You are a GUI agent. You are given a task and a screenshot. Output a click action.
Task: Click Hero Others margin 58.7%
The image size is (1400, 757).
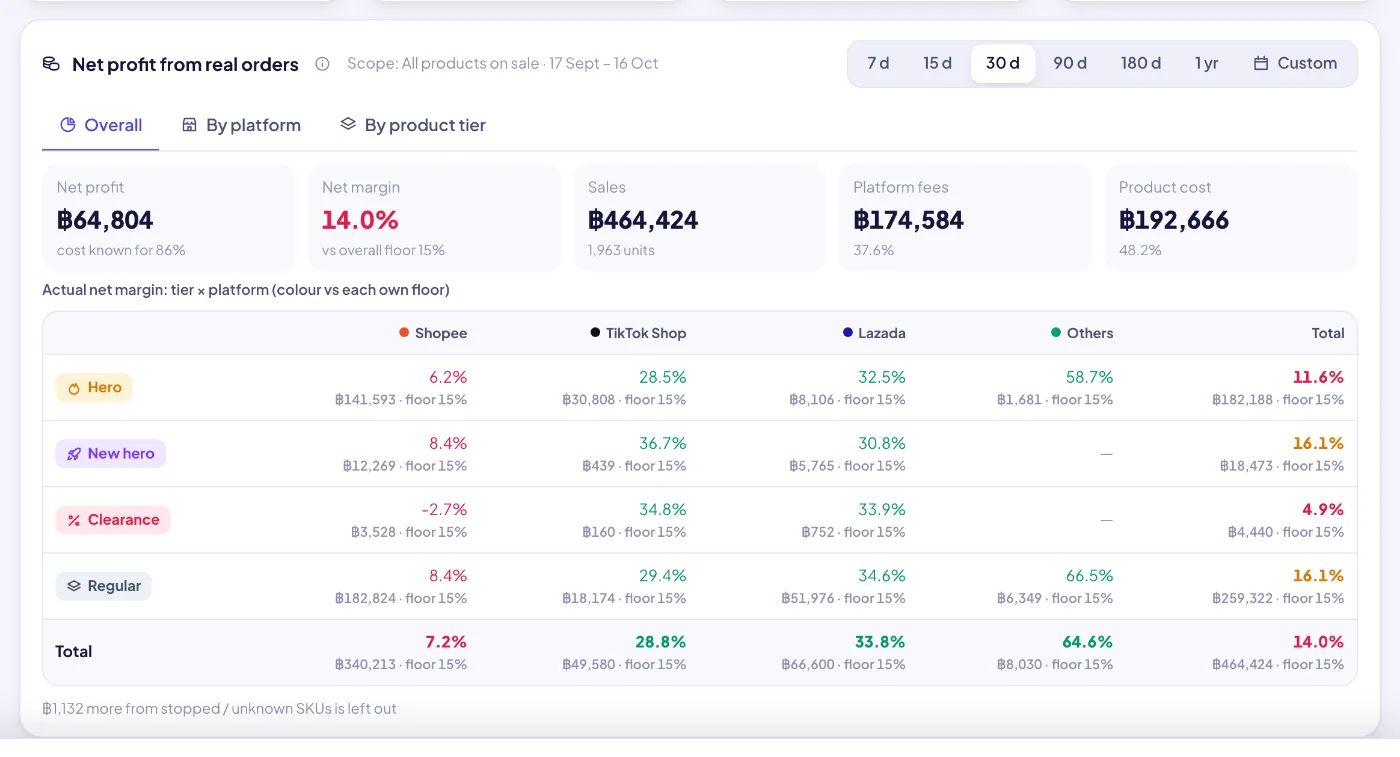click(1089, 377)
